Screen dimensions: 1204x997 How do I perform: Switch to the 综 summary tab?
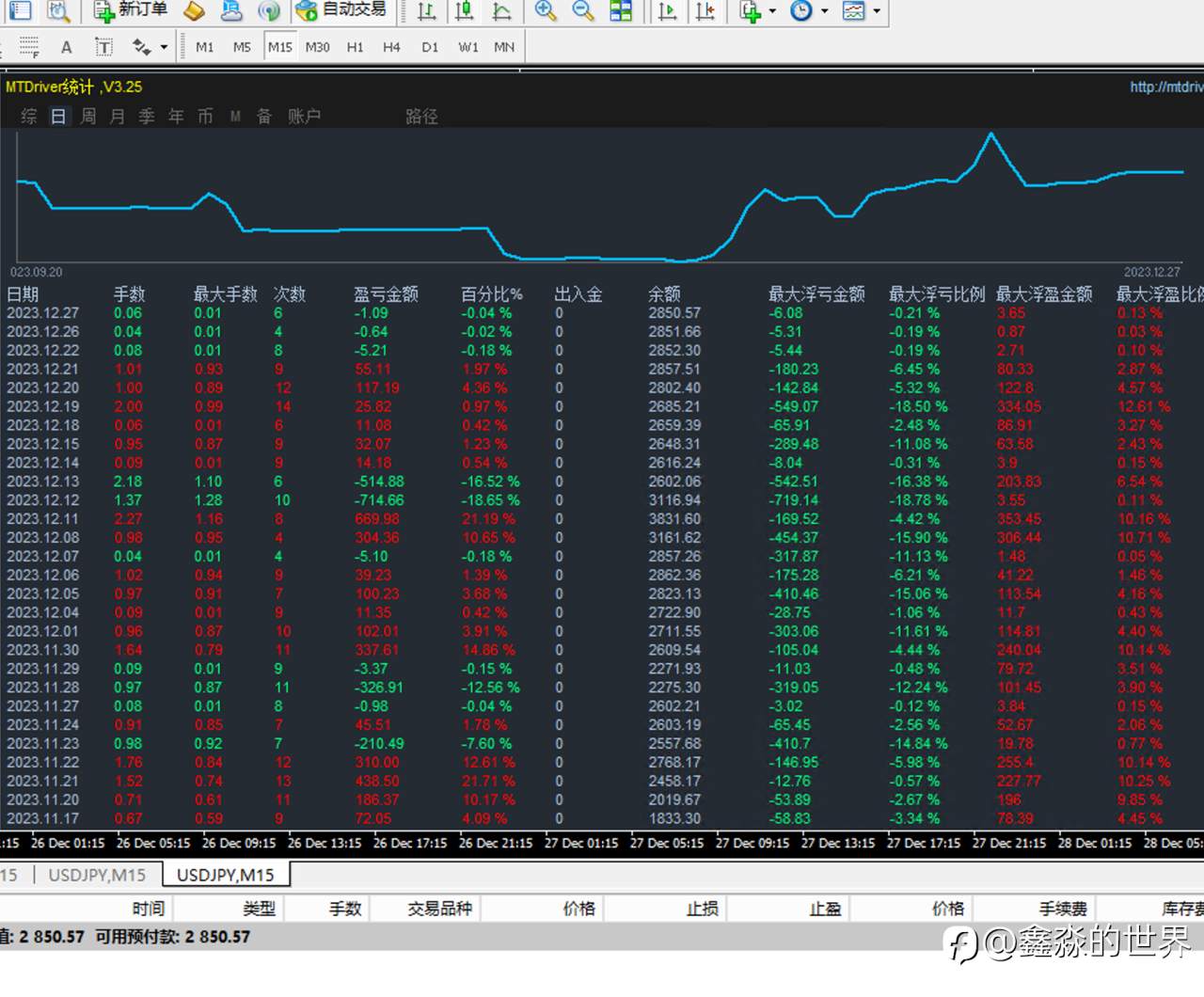pos(29,116)
